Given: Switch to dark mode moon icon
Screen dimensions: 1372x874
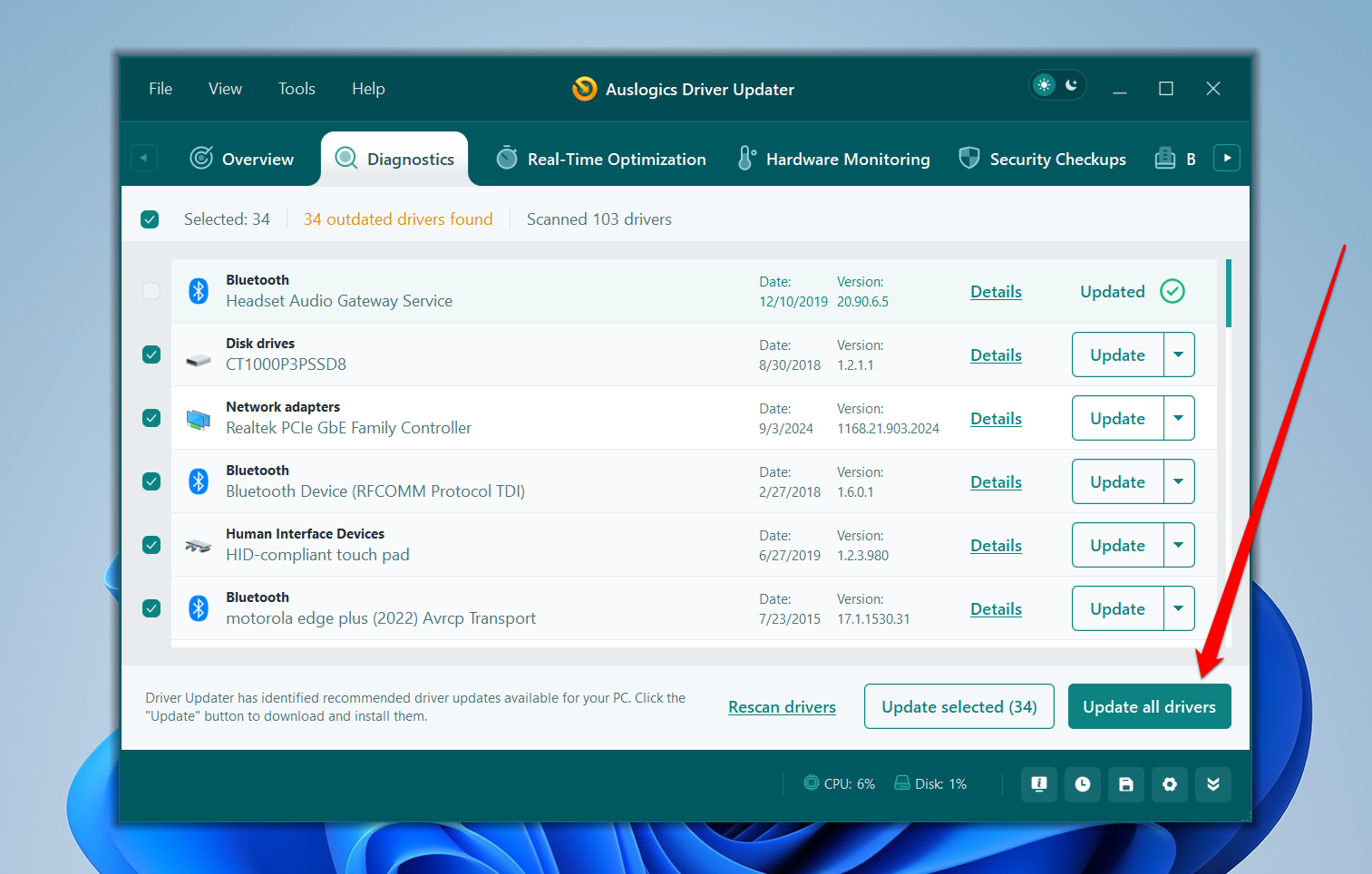Looking at the screenshot, I should (1072, 85).
